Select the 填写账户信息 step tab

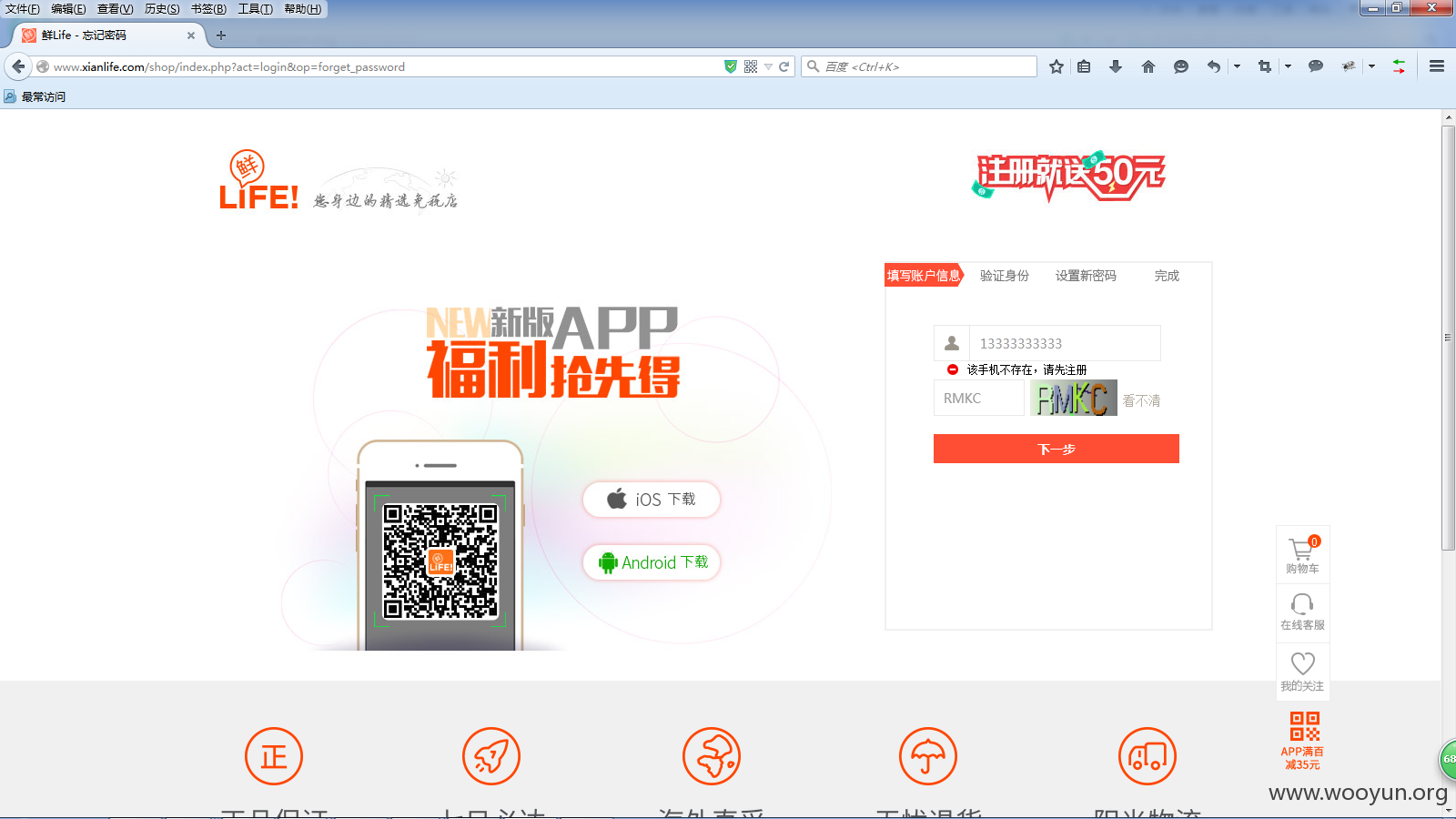924,276
